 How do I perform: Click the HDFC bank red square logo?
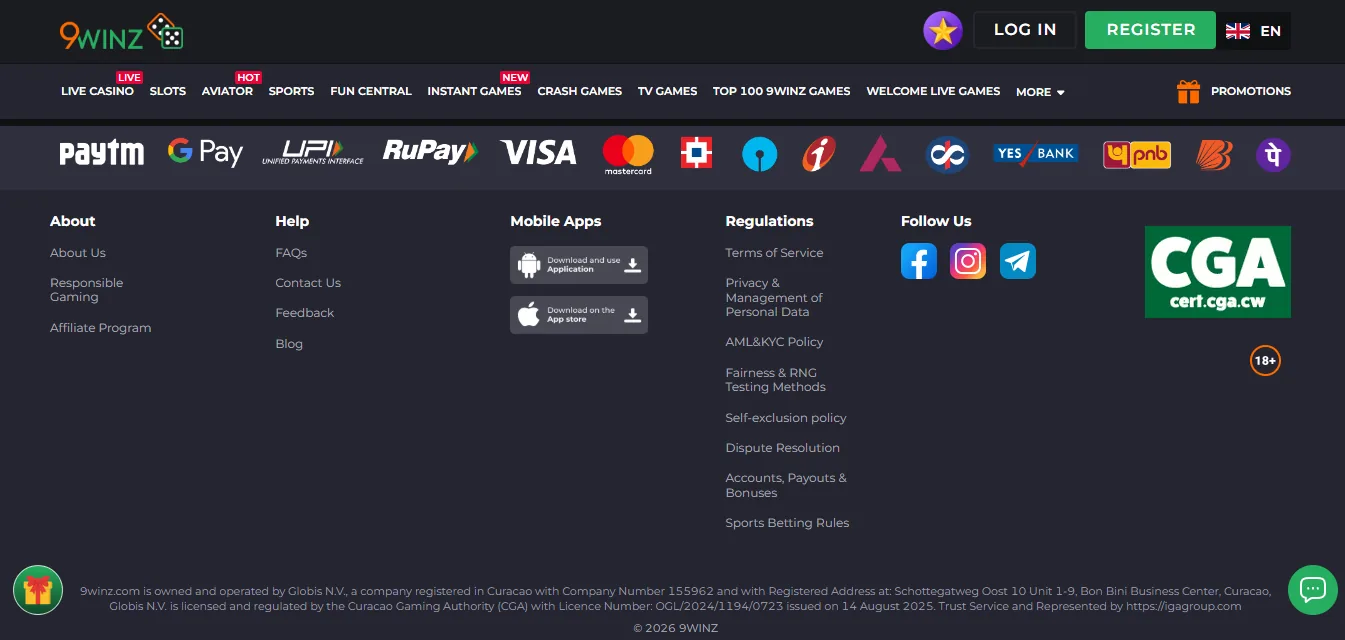coord(696,153)
